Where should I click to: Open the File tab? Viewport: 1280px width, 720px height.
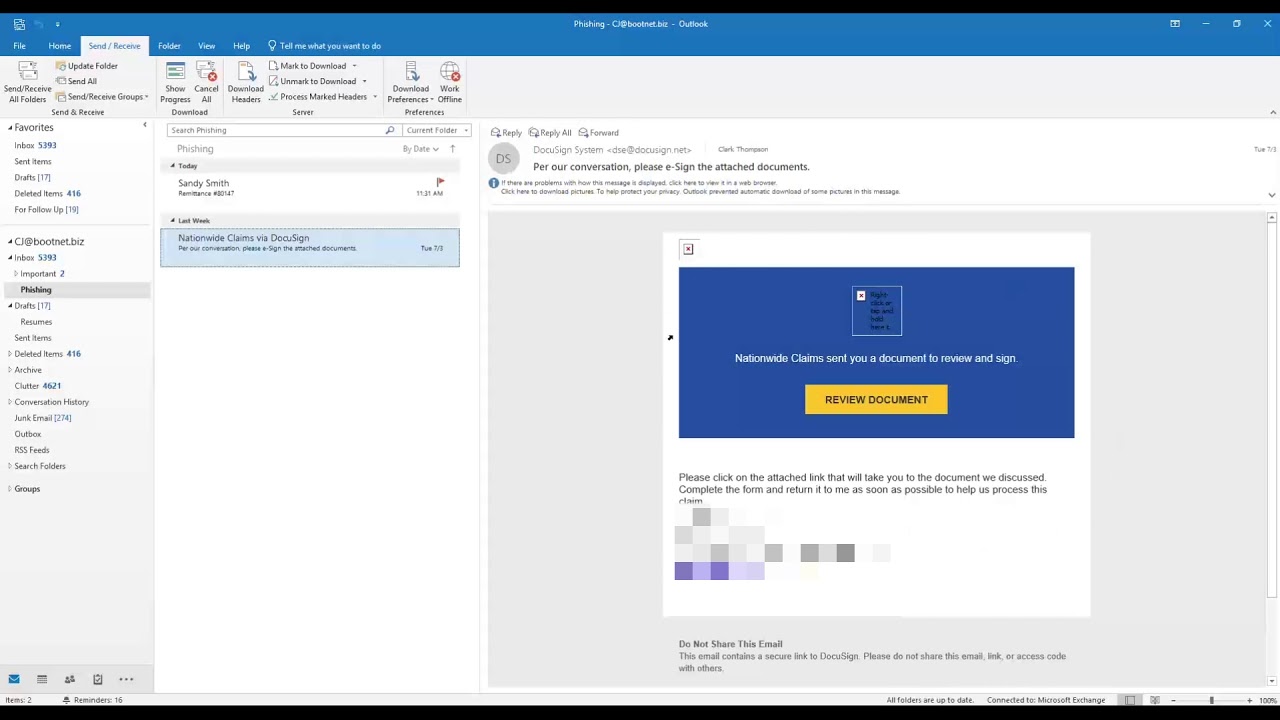pyautogui.click(x=19, y=46)
